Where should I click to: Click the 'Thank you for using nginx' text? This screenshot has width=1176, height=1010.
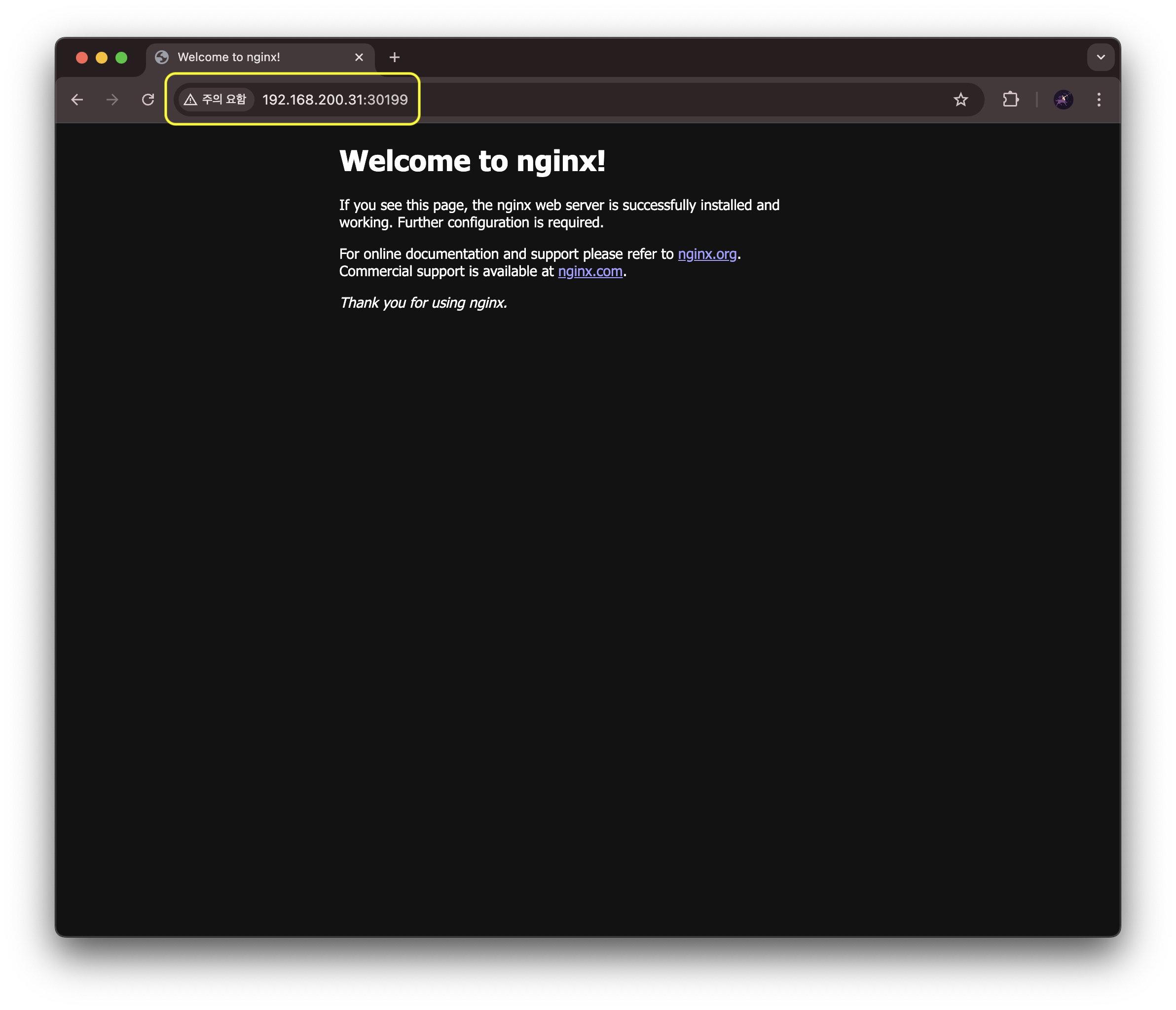(x=423, y=303)
